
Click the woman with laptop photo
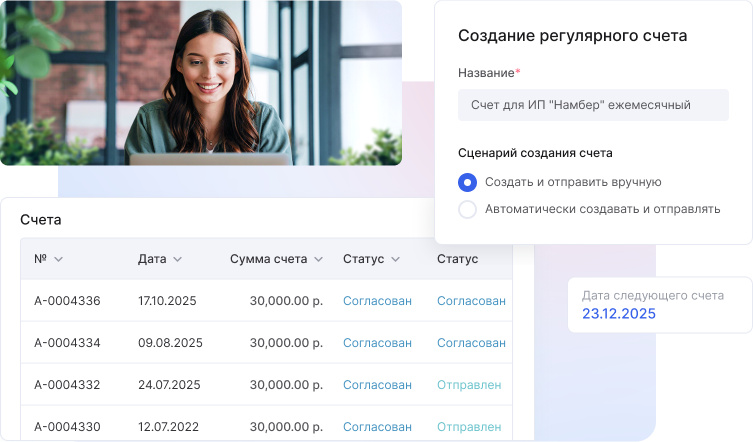(200, 82)
